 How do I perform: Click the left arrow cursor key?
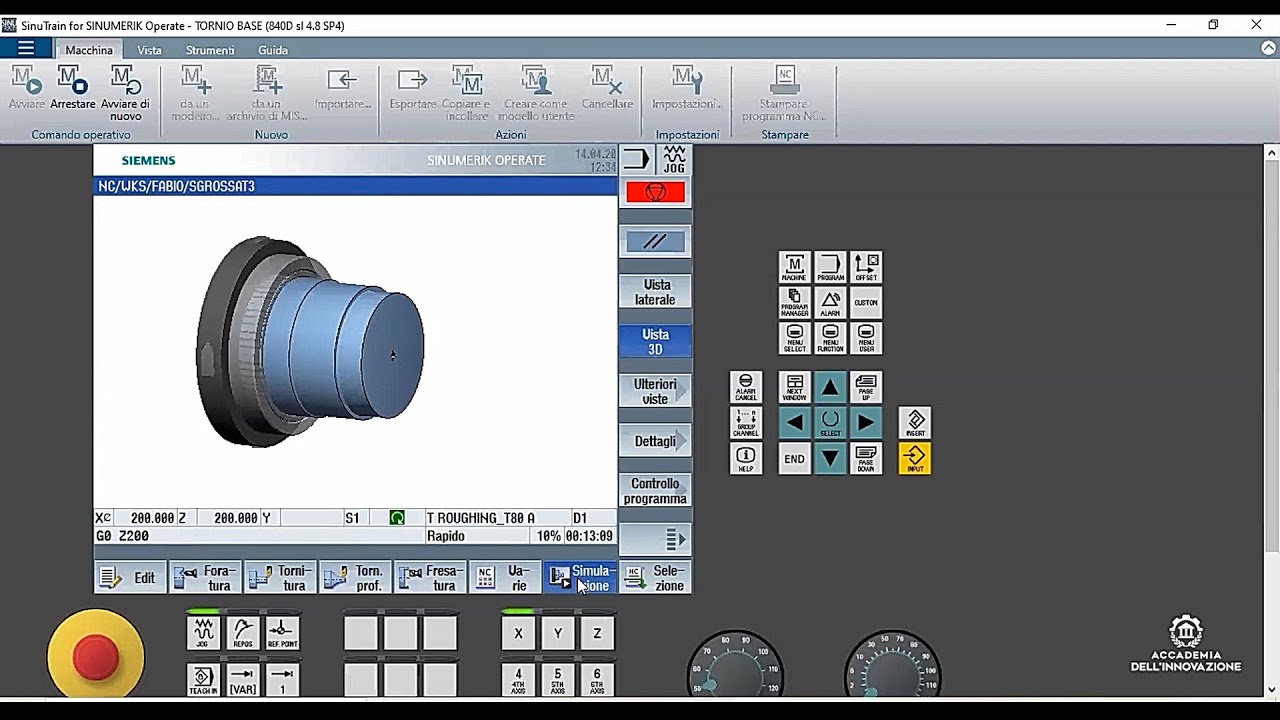794,422
